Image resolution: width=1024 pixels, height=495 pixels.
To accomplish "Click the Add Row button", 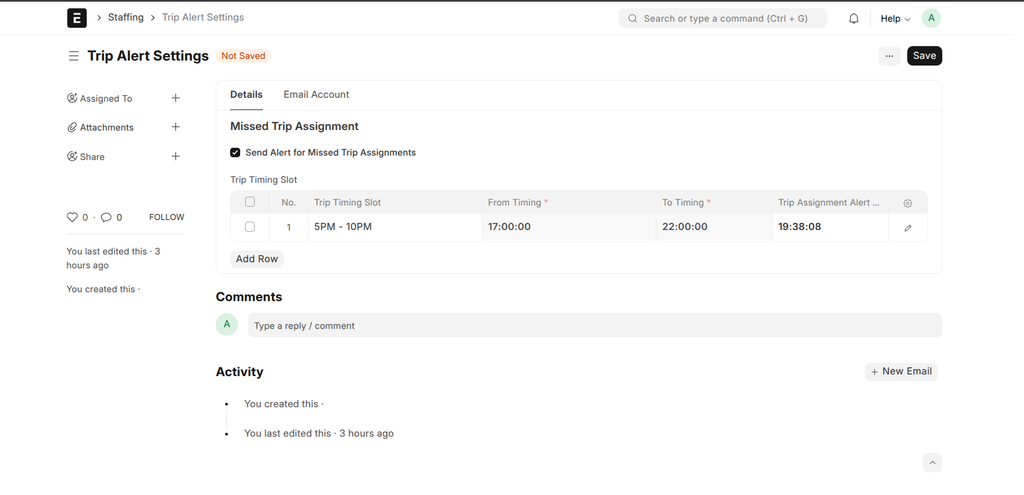I will tap(257, 259).
